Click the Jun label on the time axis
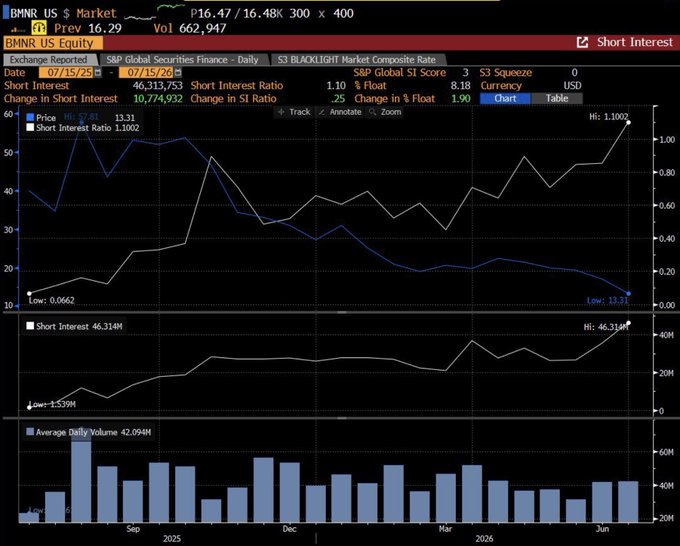The width and height of the screenshot is (680, 546). click(x=602, y=529)
